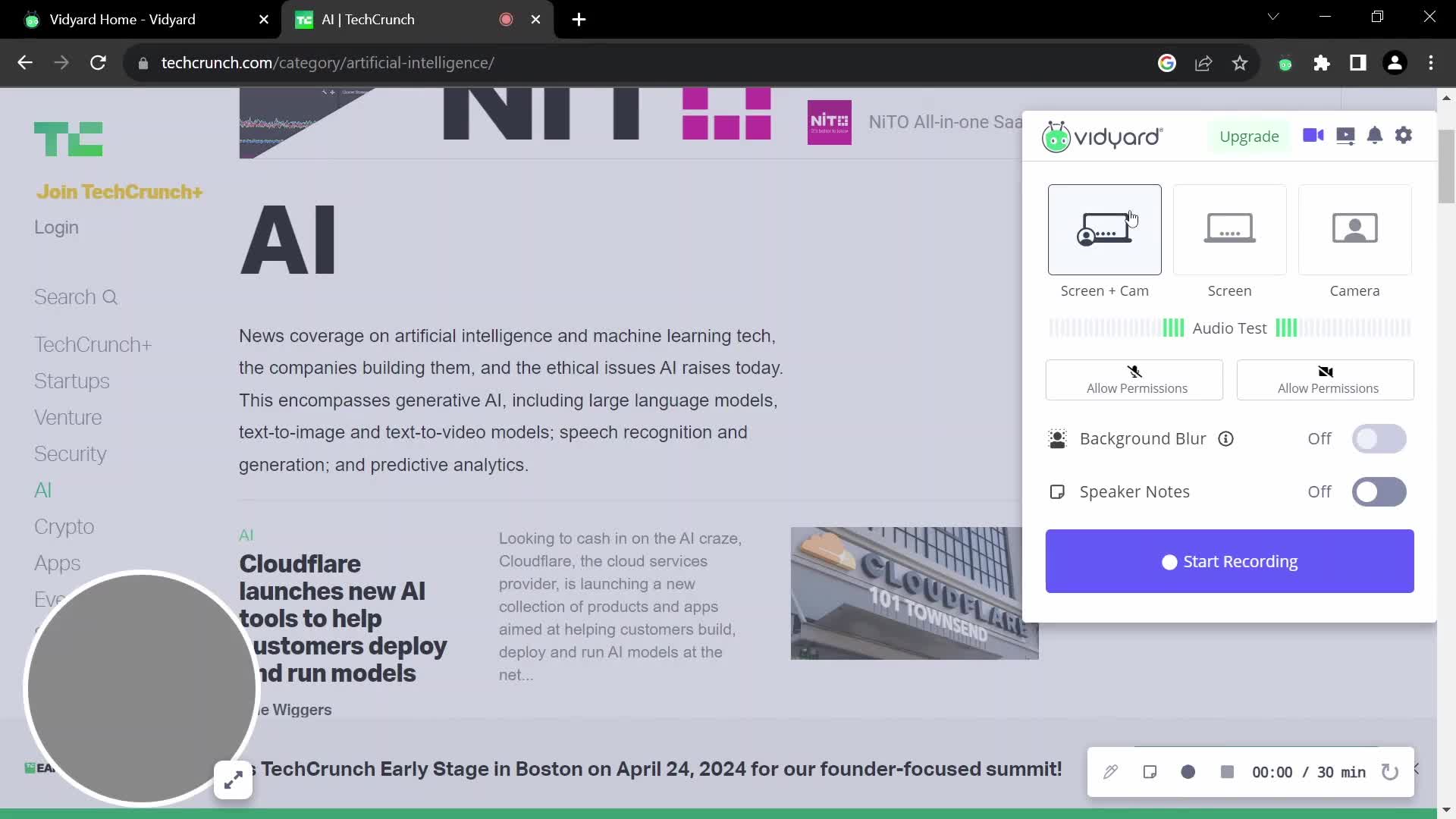Open Crypto in sidebar menu
The height and width of the screenshot is (819, 1456).
pos(64,527)
